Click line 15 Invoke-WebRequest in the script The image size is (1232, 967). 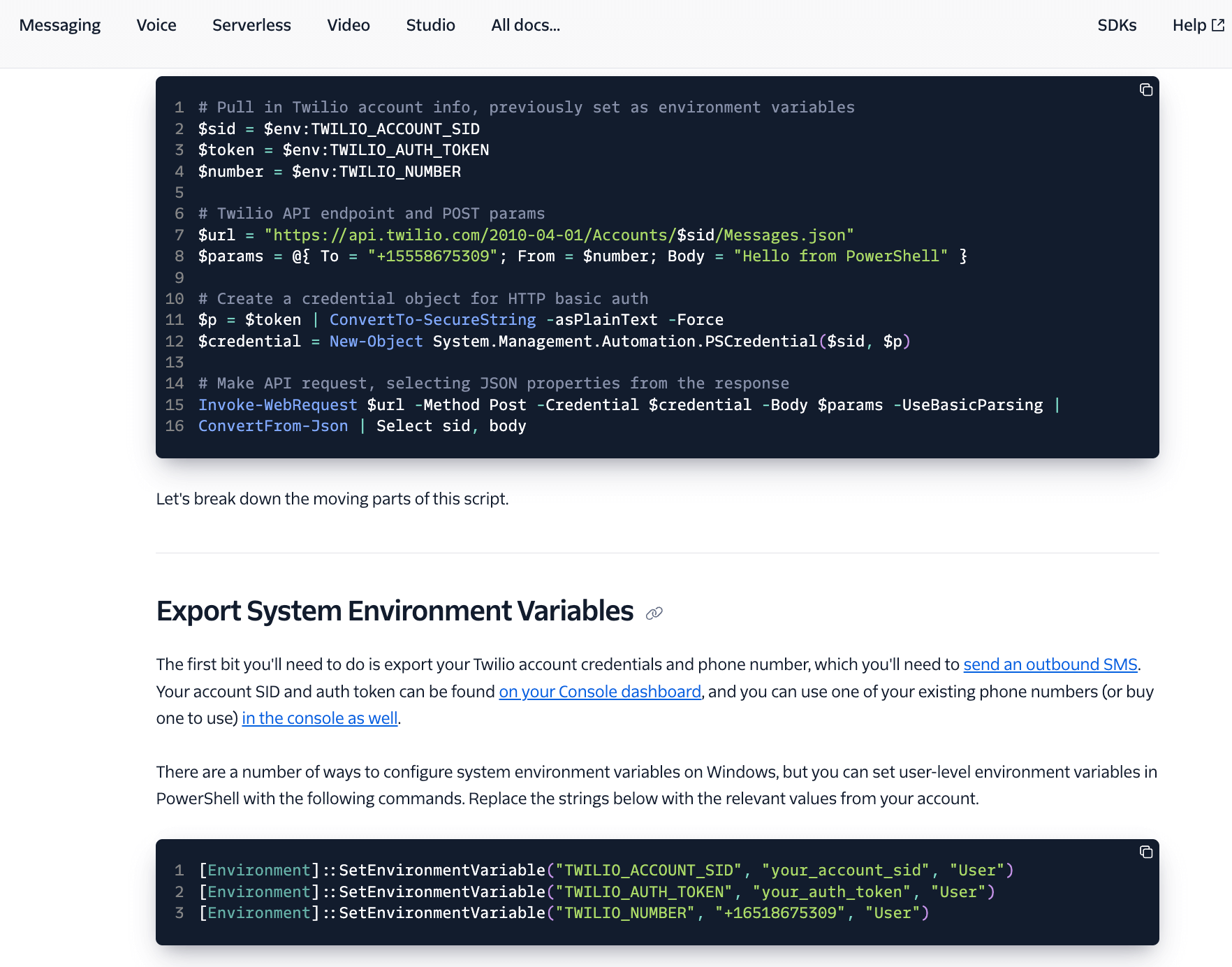tap(278, 405)
